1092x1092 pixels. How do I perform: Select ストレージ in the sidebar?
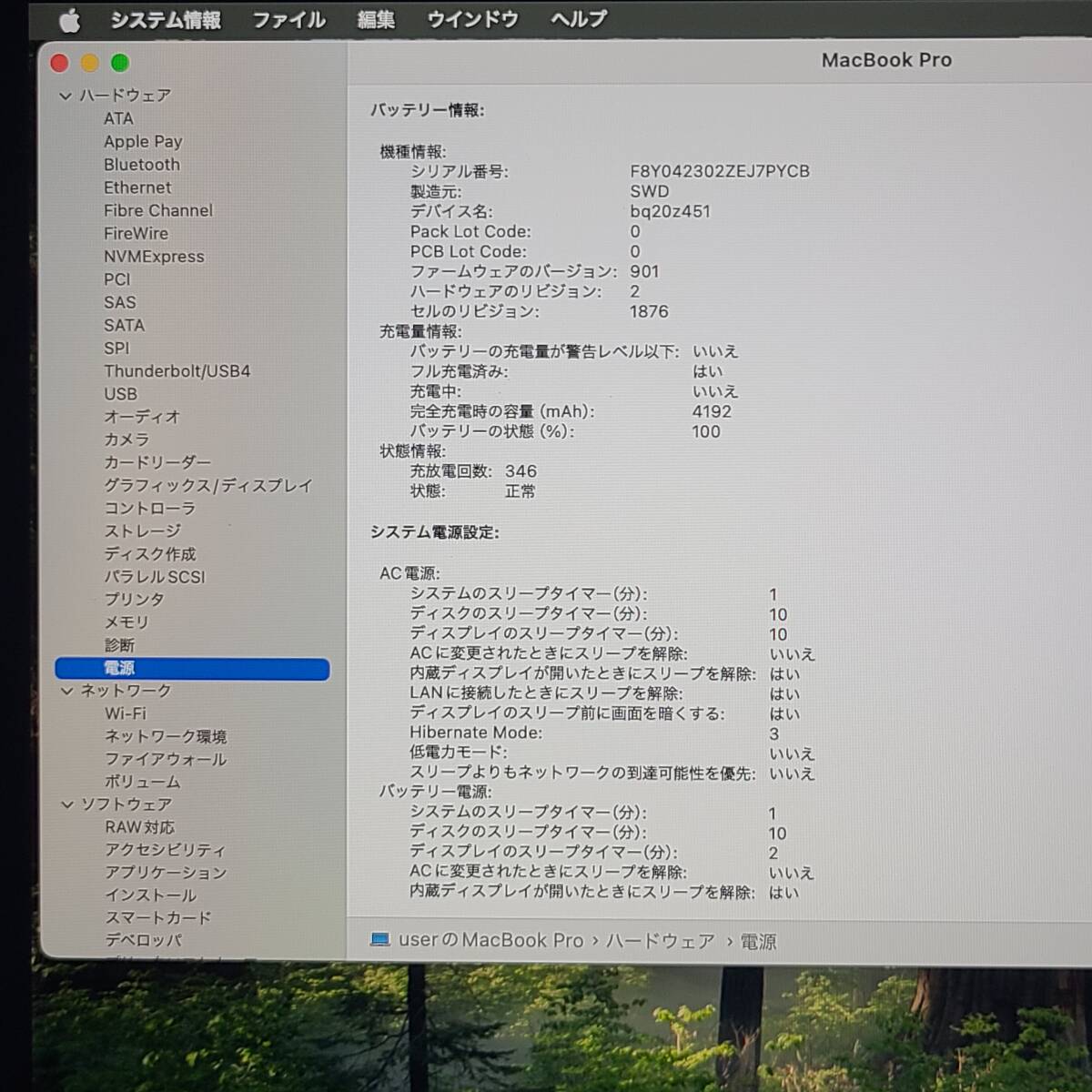pyautogui.click(x=143, y=531)
